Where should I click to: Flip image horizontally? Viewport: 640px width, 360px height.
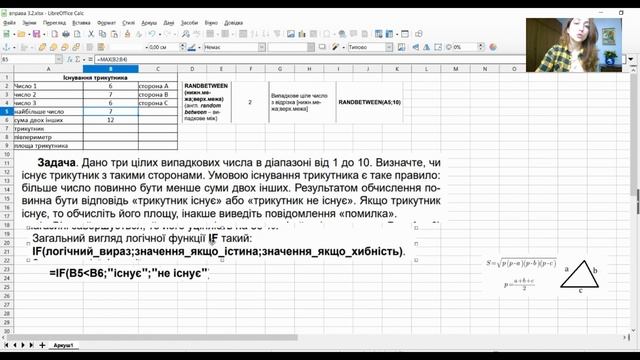[427, 47]
